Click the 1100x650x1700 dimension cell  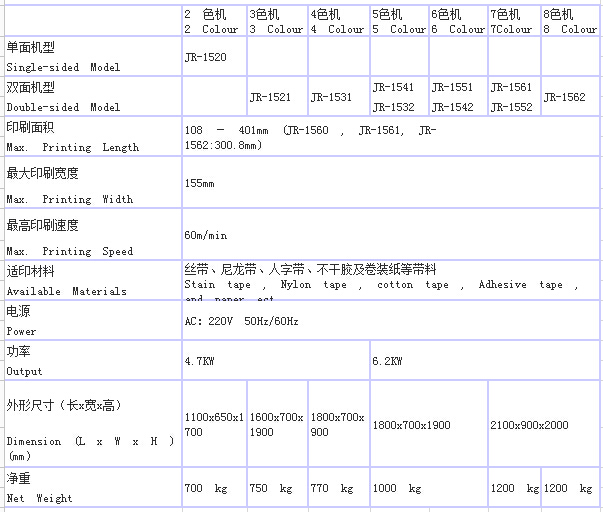point(214,423)
